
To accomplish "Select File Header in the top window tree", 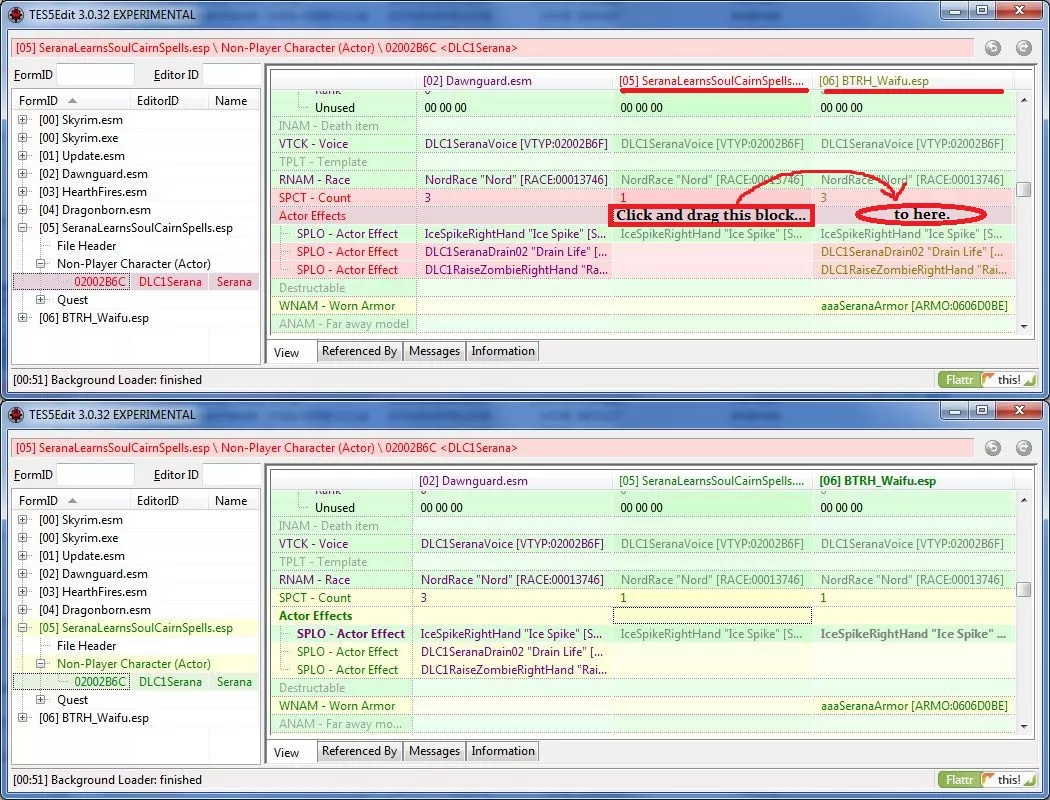I will point(86,246).
